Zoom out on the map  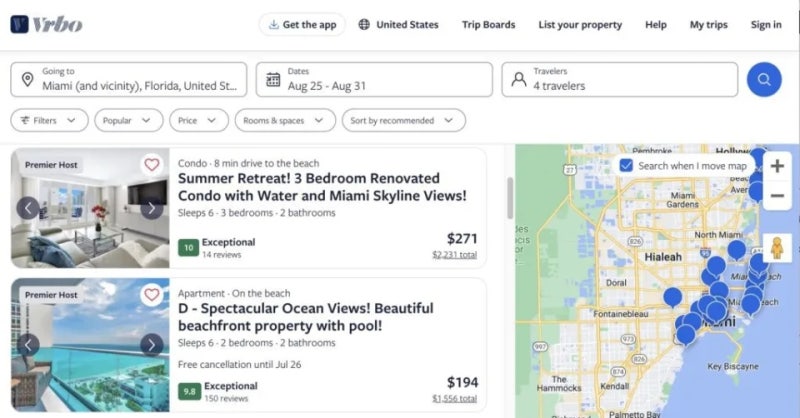point(777,196)
